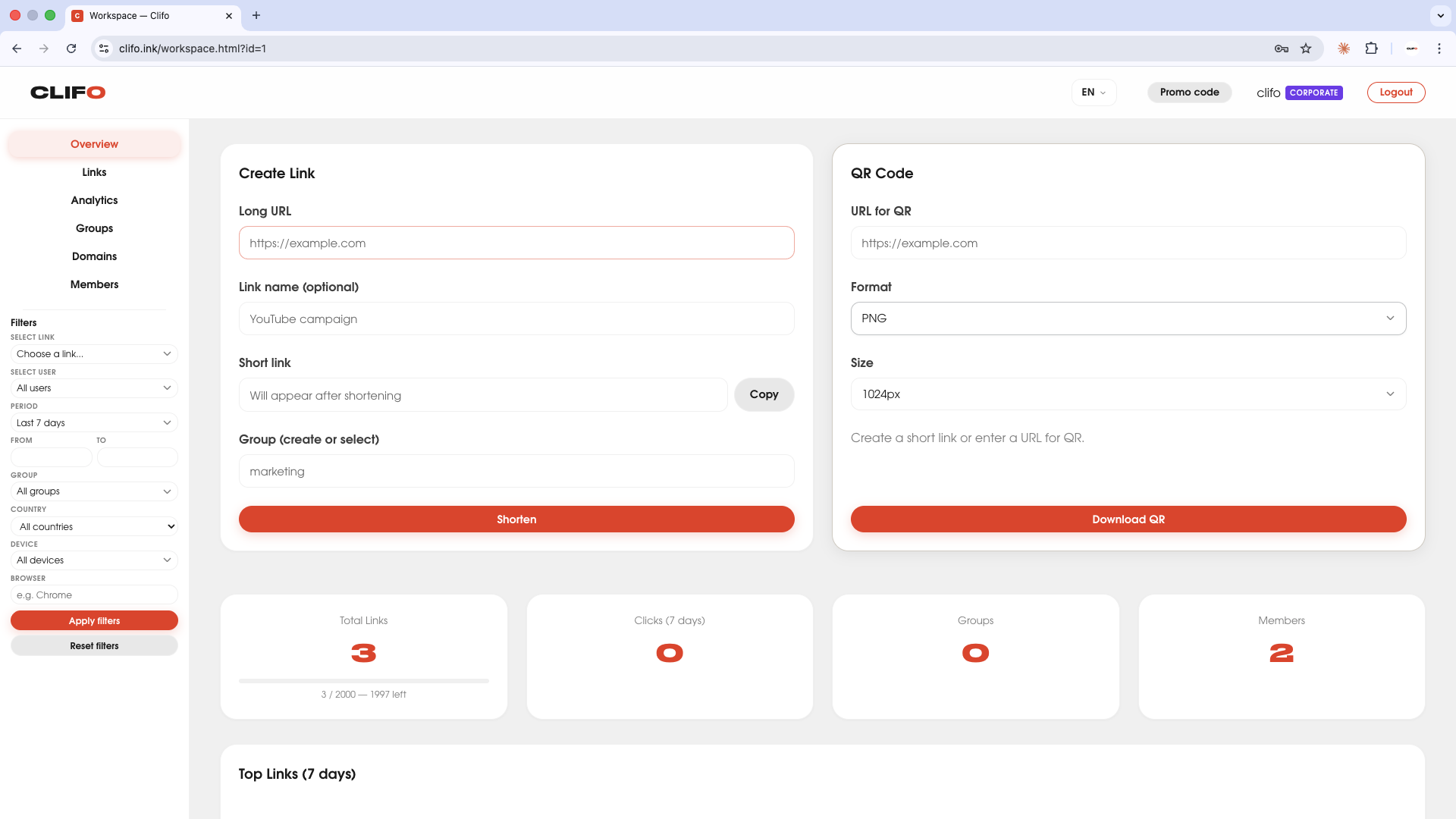Go to Analytics in sidebar
The image size is (1456, 819).
[94, 200]
